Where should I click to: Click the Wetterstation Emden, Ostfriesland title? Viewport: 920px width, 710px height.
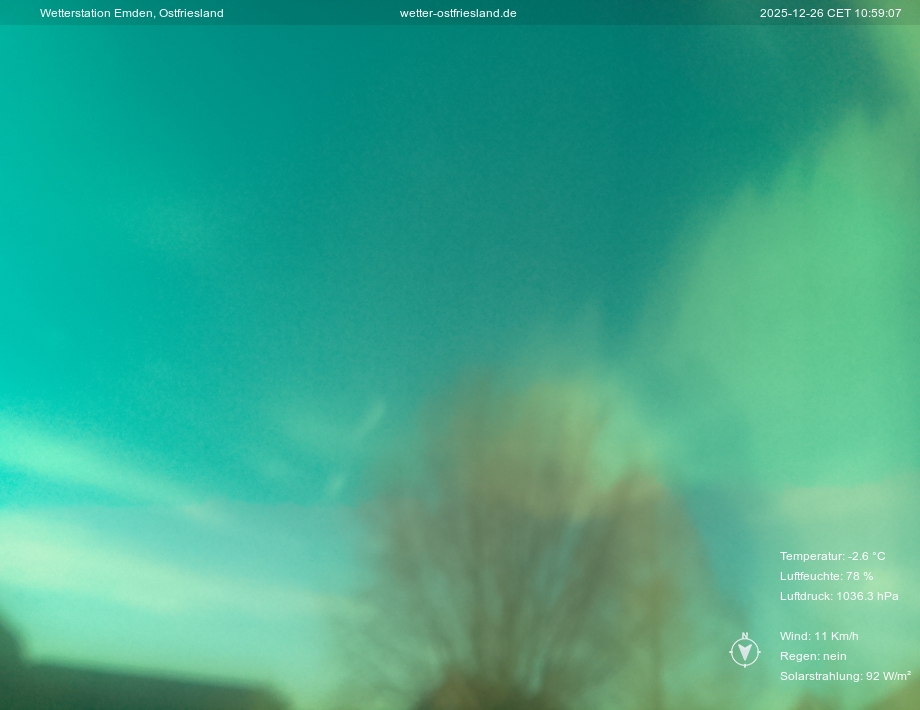(x=131, y=13)
